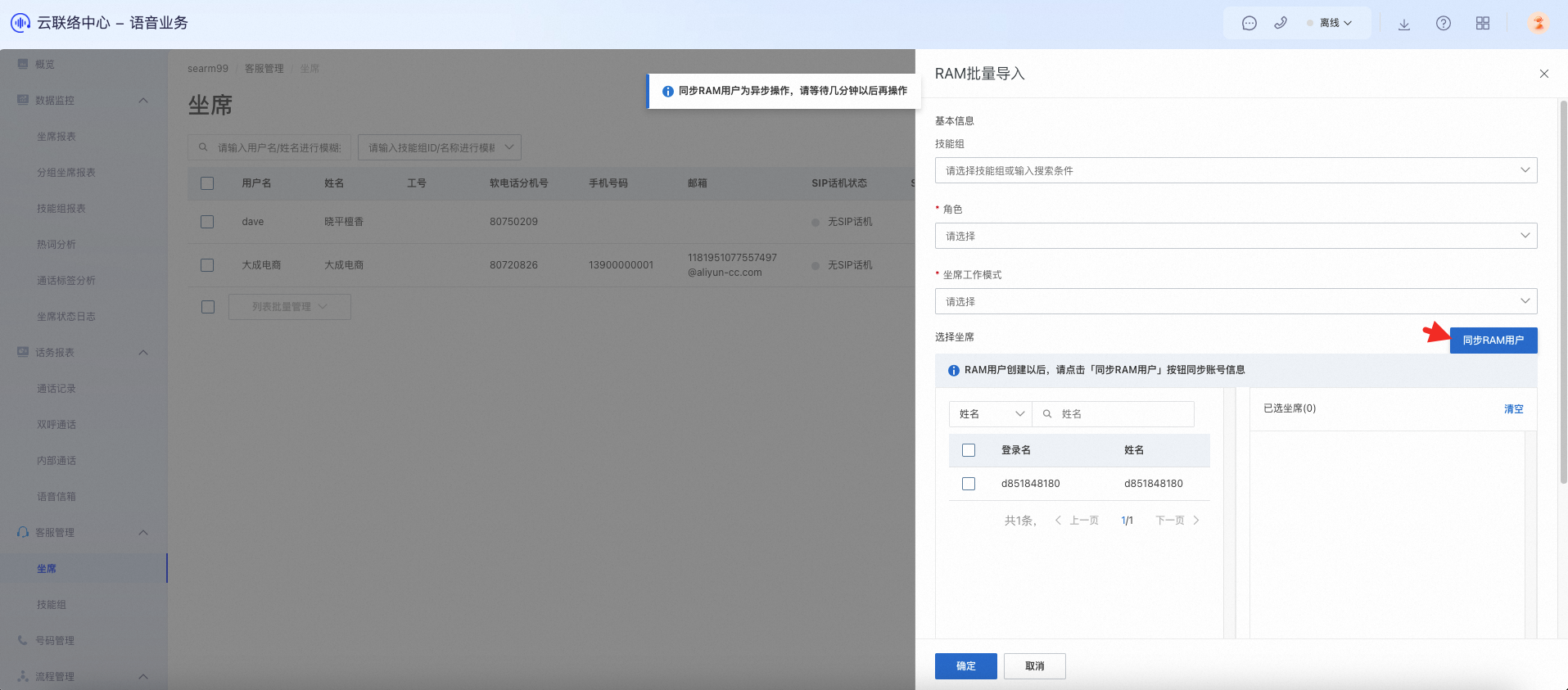Click the 客服管理 headset icon

click(23, 532)
